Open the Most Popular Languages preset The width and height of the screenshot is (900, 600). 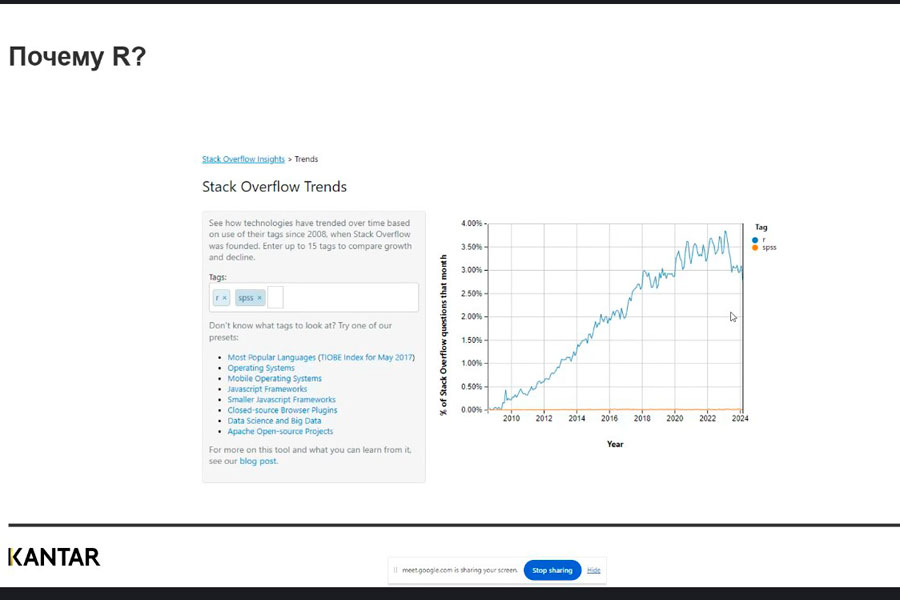(x=271, y=357)
